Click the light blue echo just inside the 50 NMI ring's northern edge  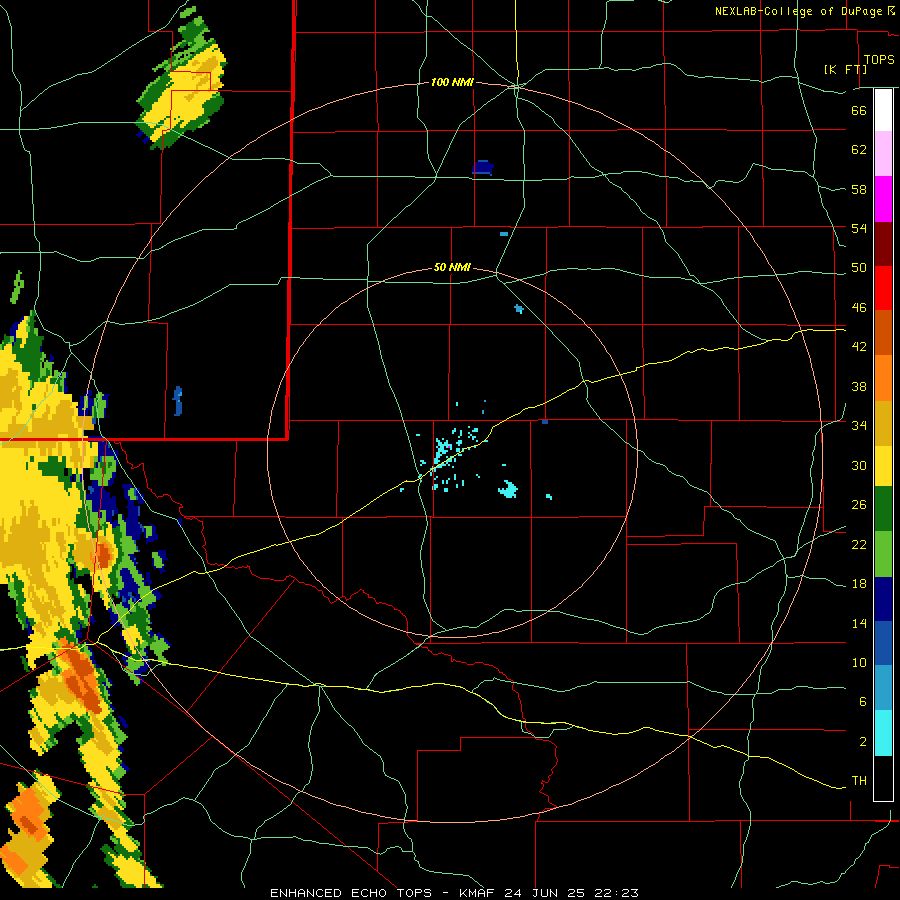pos(519,309)
